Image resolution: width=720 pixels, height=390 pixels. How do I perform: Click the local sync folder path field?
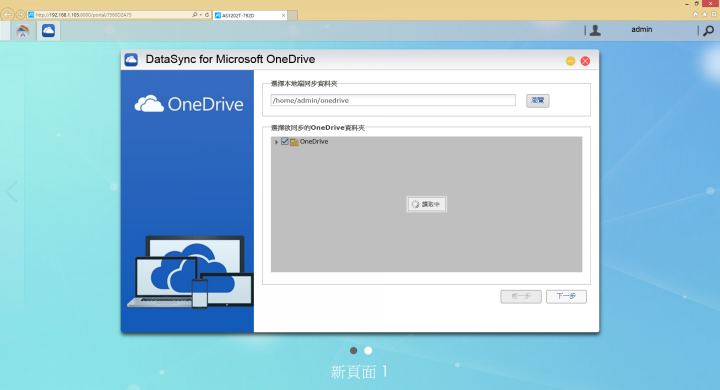(x=393, y=100)
